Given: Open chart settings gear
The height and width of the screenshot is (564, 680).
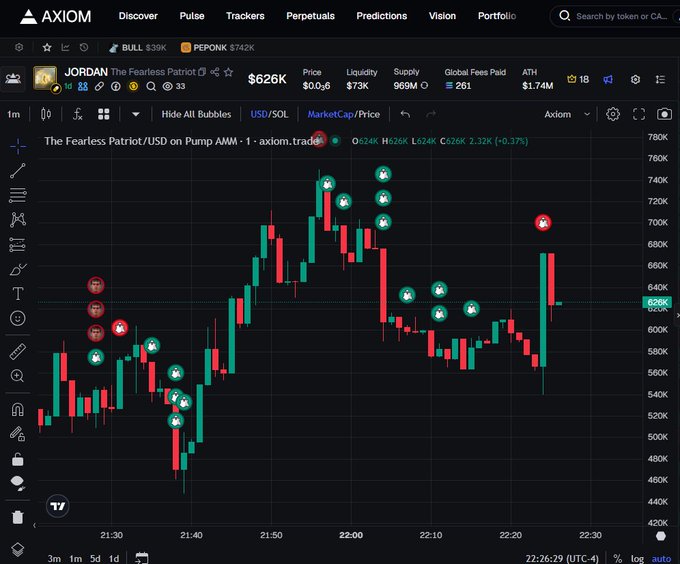Looking at the screenshot, I should click(613, 114).
